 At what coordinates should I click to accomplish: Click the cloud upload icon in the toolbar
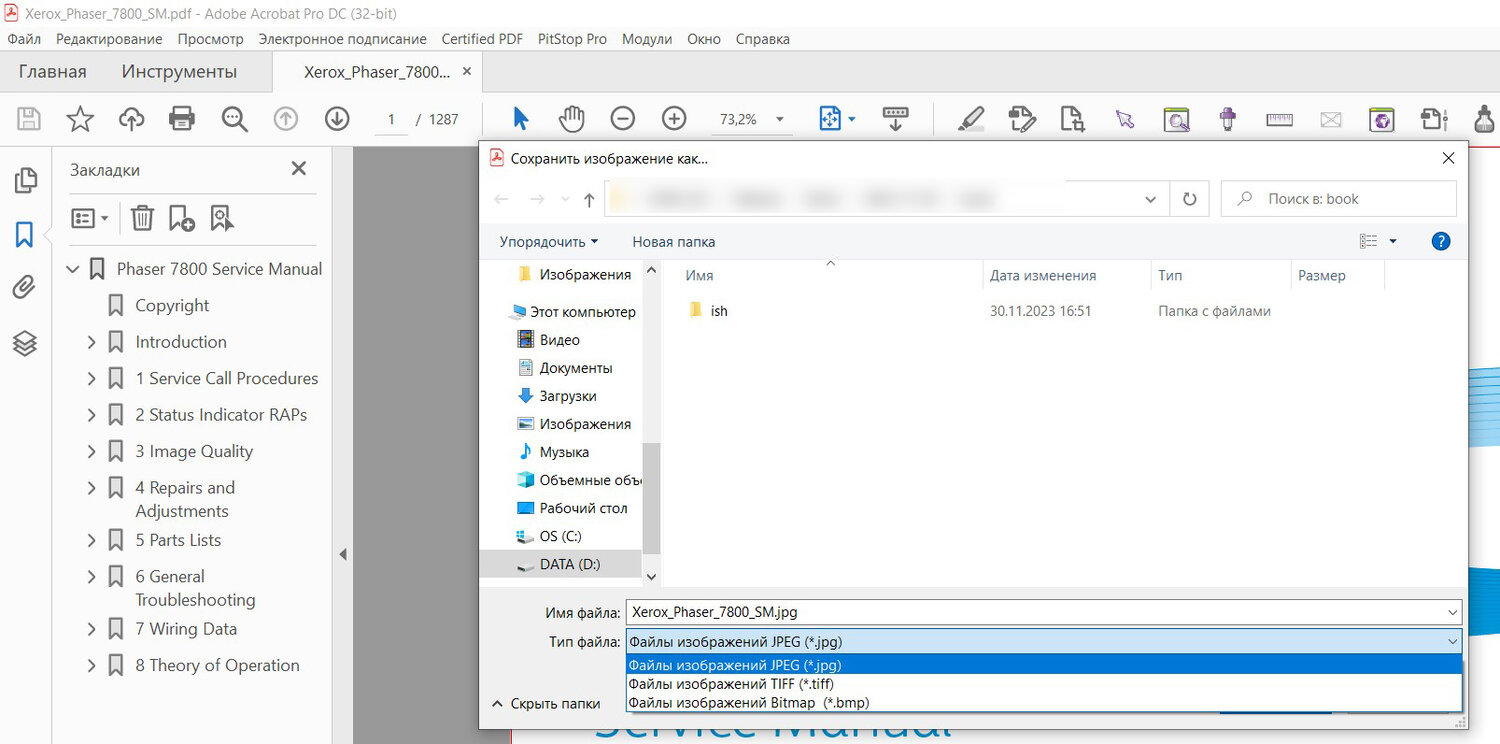[x=131, y=119]
